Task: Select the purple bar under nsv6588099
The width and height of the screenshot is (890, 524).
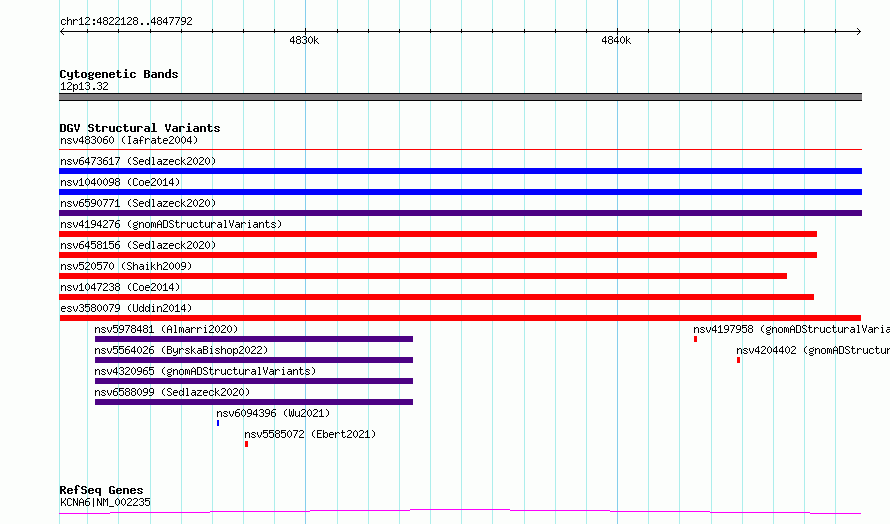Action: 254,402
